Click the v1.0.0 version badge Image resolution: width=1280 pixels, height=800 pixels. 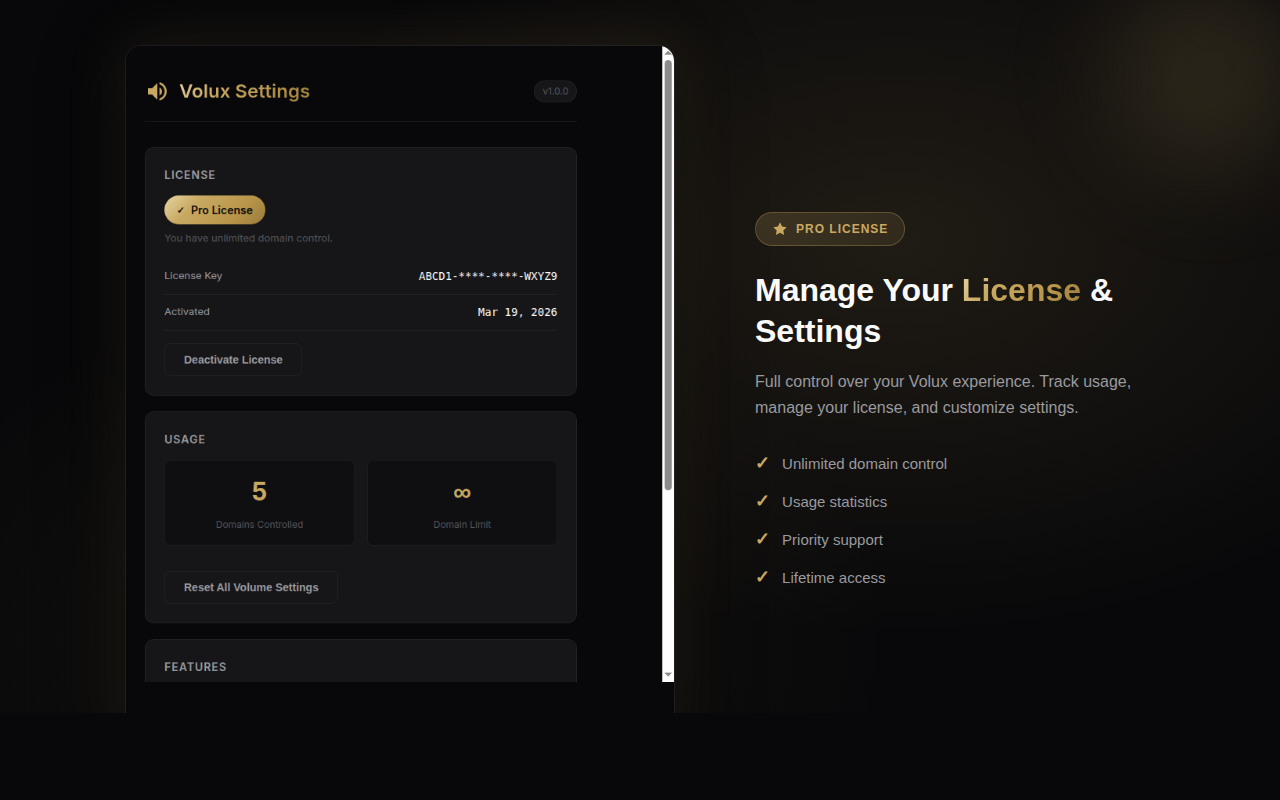(x=555, y=91)
